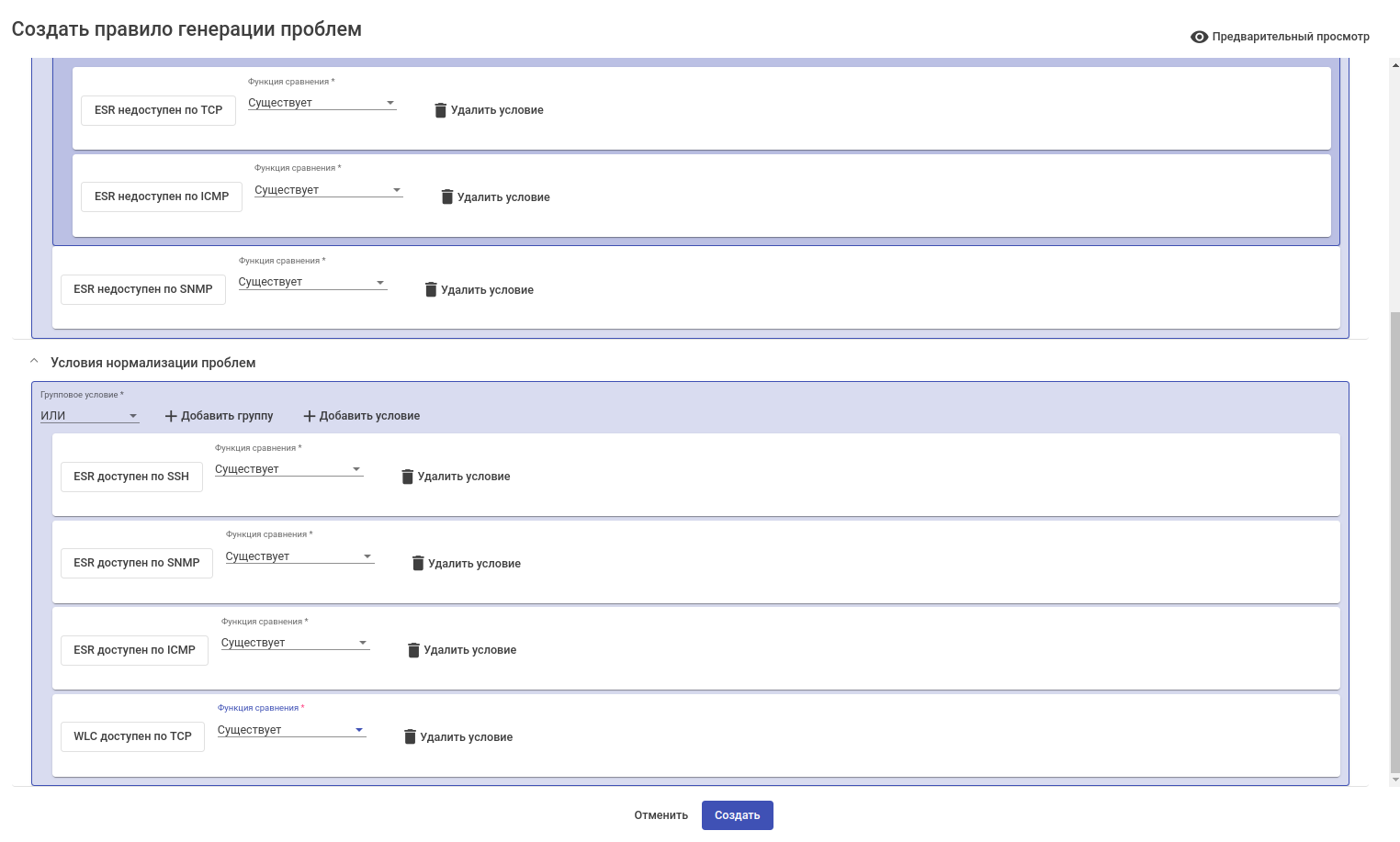Open comparison function dropdown for ESR доступен по SSH
Screen dimensions: 1400x842
coord(288,469)
